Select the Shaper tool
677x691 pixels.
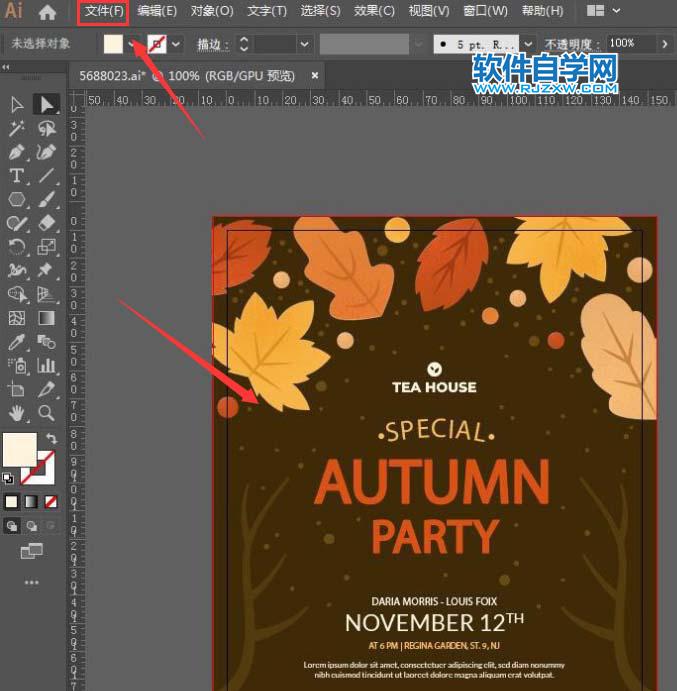pyautogui.click(x=17, y=223)
